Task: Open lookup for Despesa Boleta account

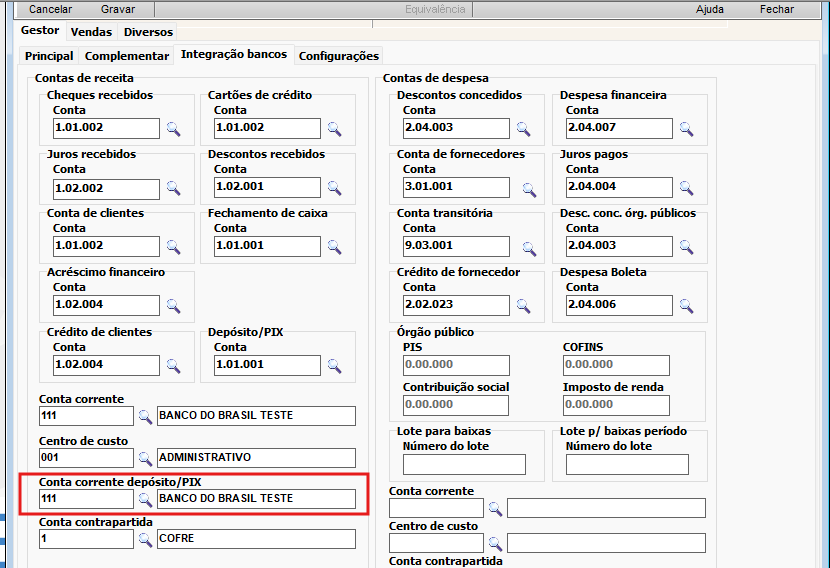Action: pyautogui.click(x=686, y=305)
